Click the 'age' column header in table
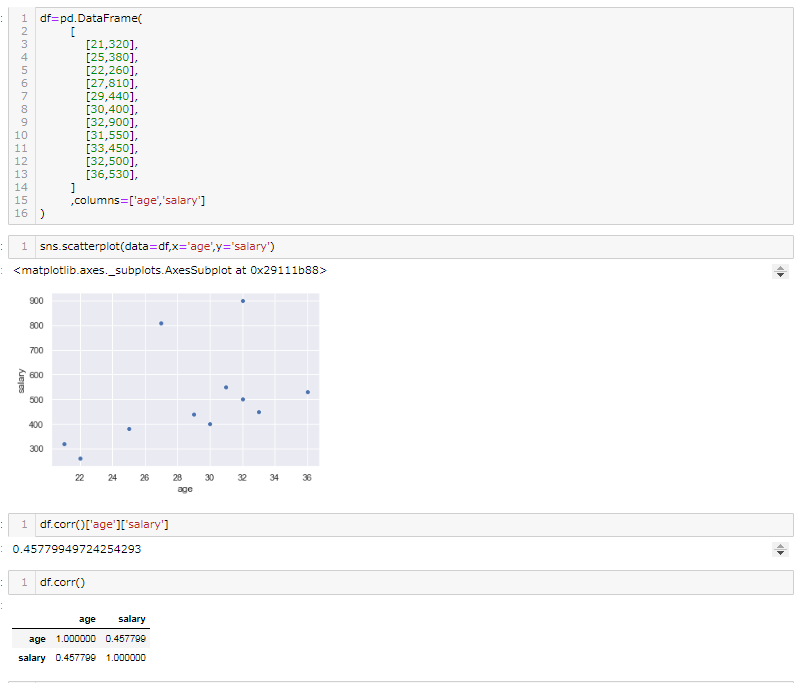Image resolution: width=807 pixels, height=684 pixels. click(87, 619)
